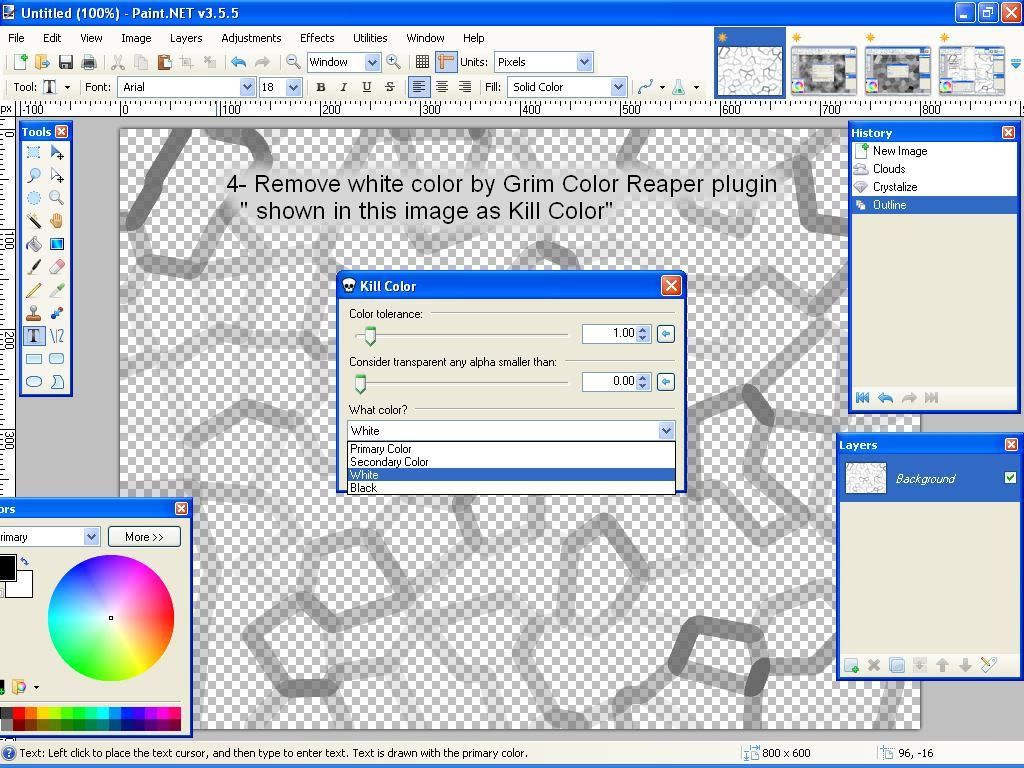Select the Paintbrush tool
Image resolution: width=1024 pixels, height=768 pixels.
pyautogui.click(x=33, y=267)
